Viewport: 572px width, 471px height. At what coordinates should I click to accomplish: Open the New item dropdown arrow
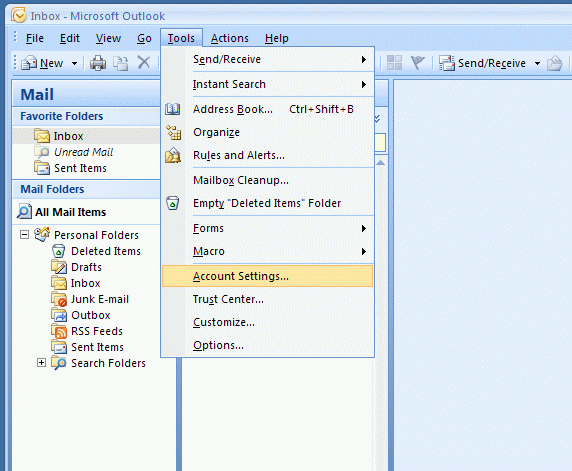tap(74, 63)
